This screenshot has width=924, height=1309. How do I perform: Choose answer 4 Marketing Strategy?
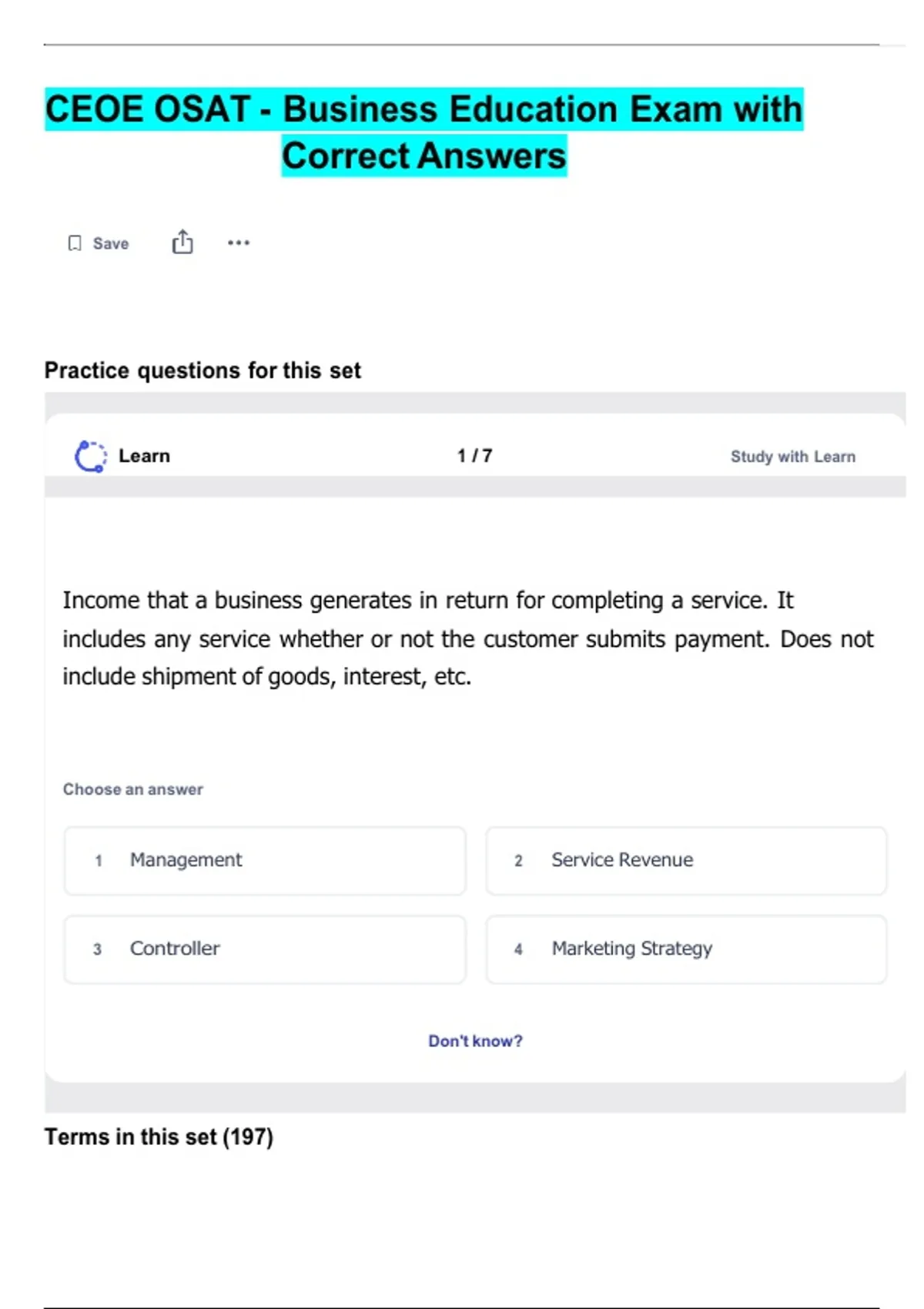(x=686, y=949)
